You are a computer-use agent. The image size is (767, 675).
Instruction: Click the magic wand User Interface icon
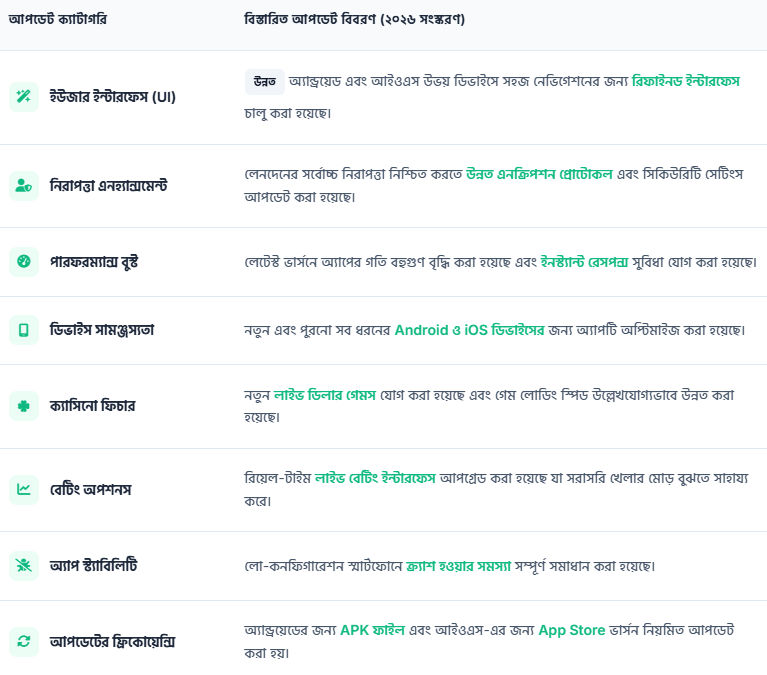click(x=23, y=96)
